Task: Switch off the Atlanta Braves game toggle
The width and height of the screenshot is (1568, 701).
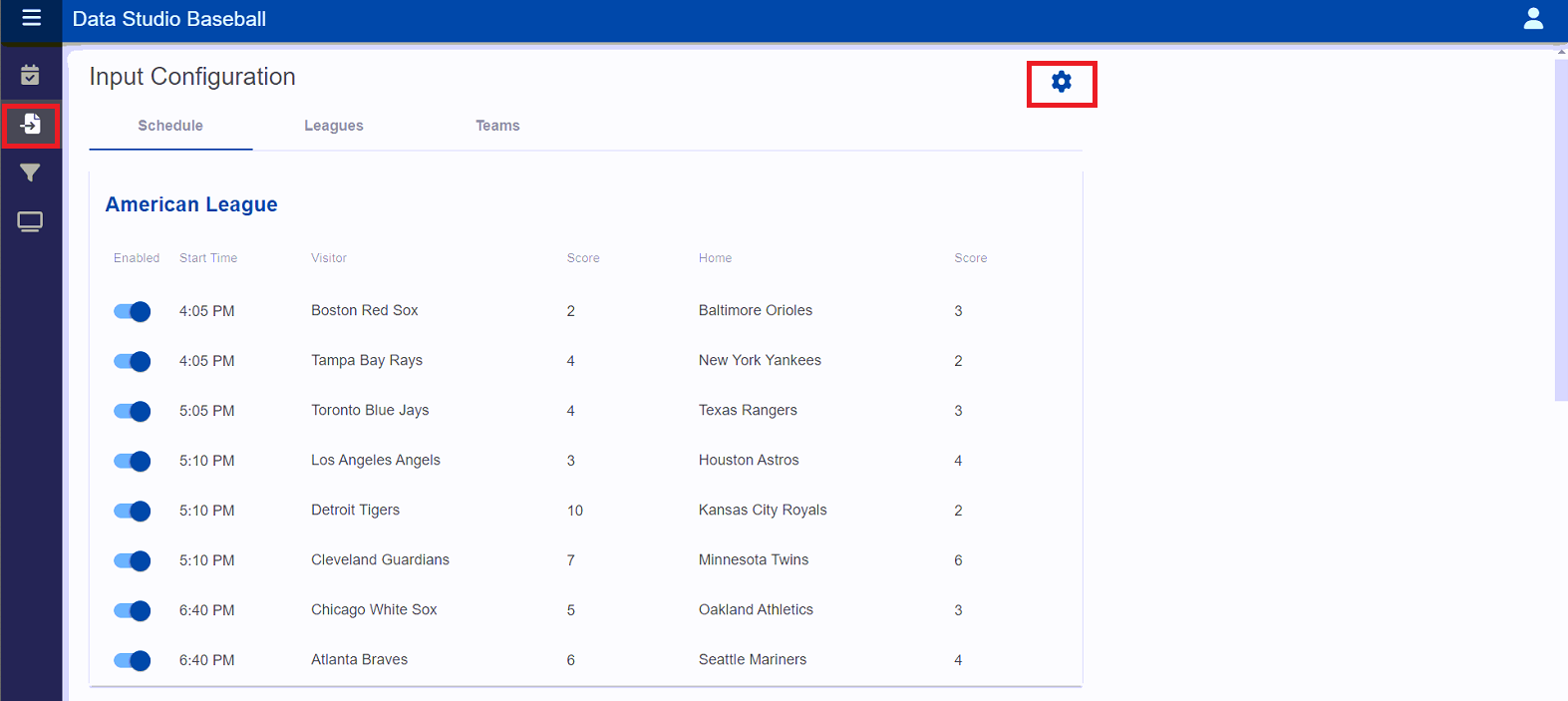Action: [x=132, y=660]
